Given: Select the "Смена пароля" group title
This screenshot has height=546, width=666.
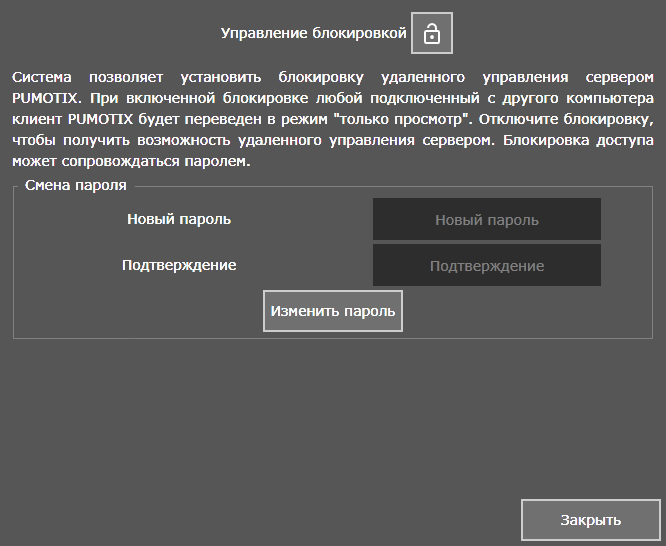Looking at the screenshot, I should click(x=75, y=185).
